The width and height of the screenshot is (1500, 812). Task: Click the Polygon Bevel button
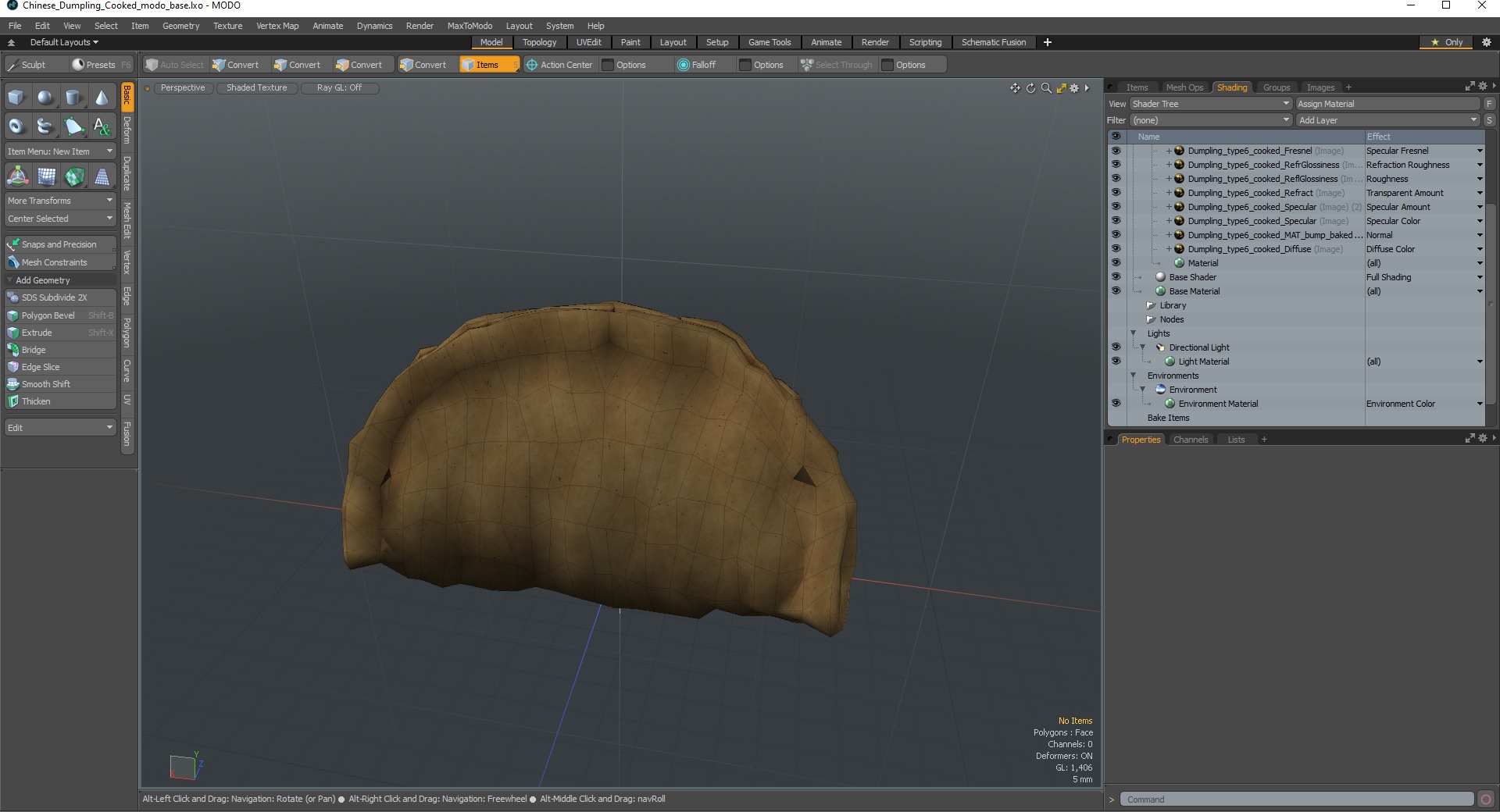60,315
